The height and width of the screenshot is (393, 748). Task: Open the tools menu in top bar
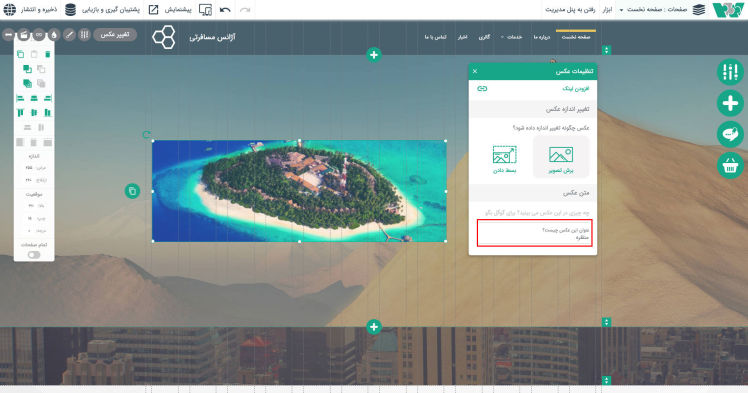(607, 10)
